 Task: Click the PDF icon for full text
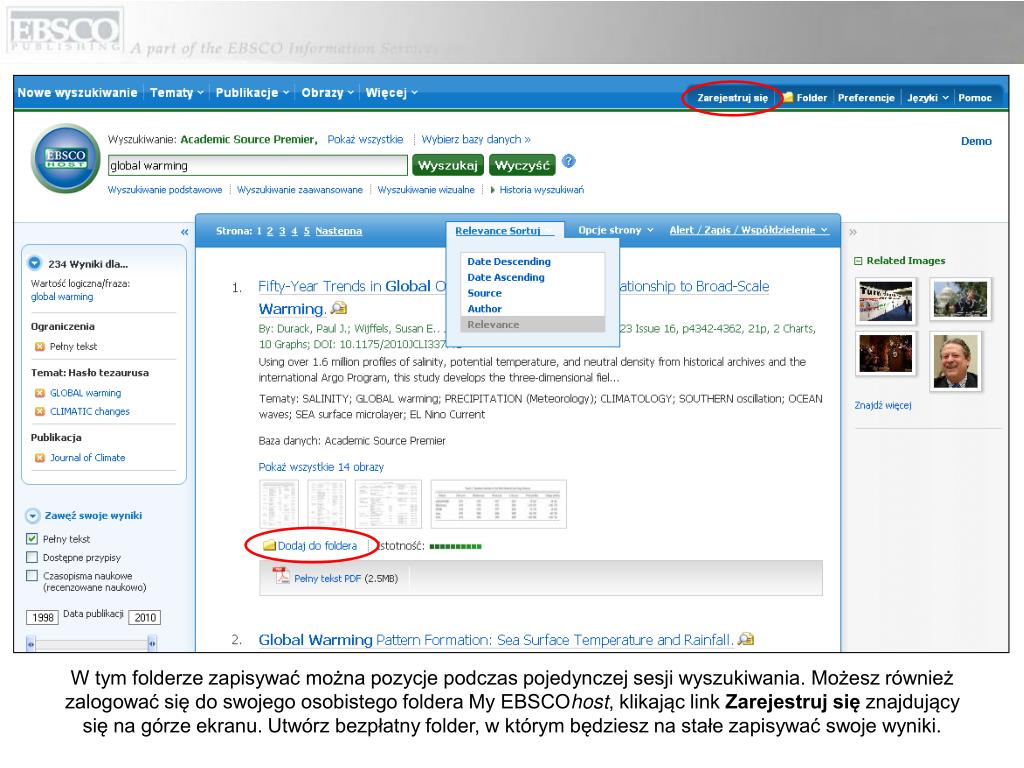point(281,577)
